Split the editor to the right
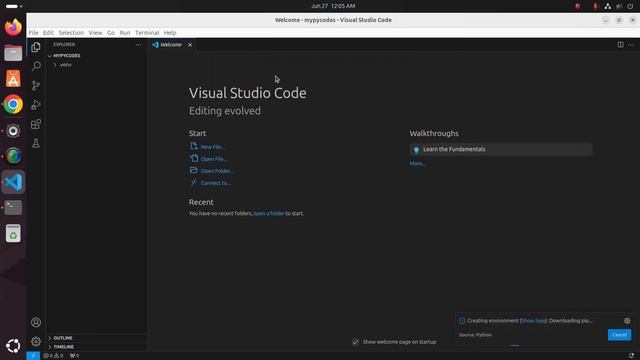Screen dimensions: 640x360 [620, 44]
